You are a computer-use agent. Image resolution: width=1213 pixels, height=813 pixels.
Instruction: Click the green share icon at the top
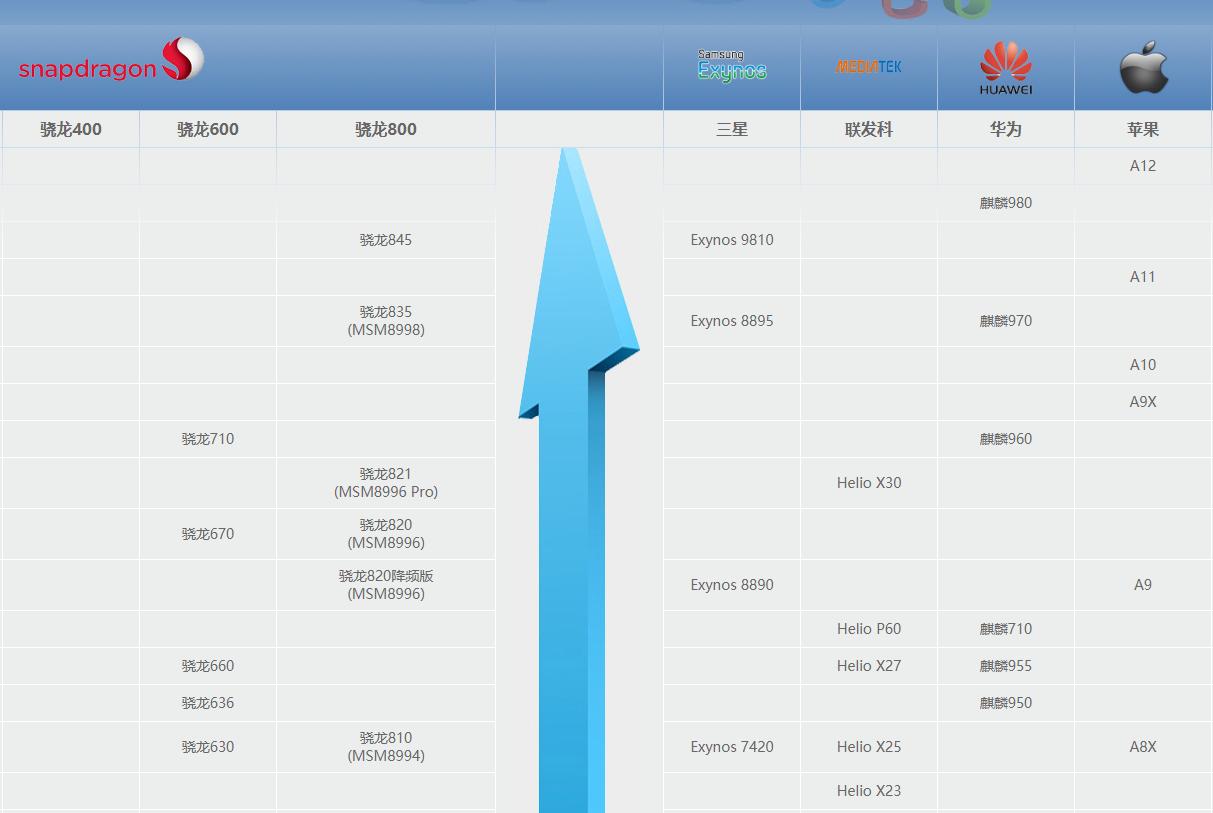click(x=965, y=8)
